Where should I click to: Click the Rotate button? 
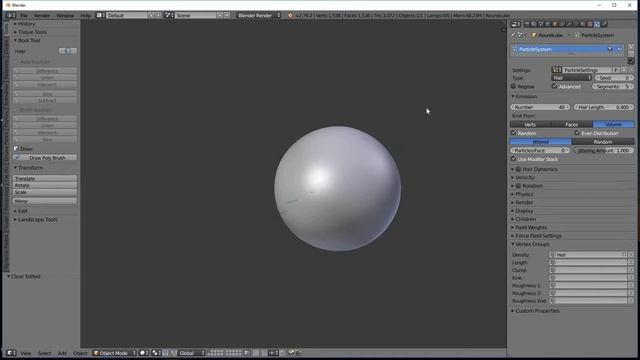click(45, 185)
